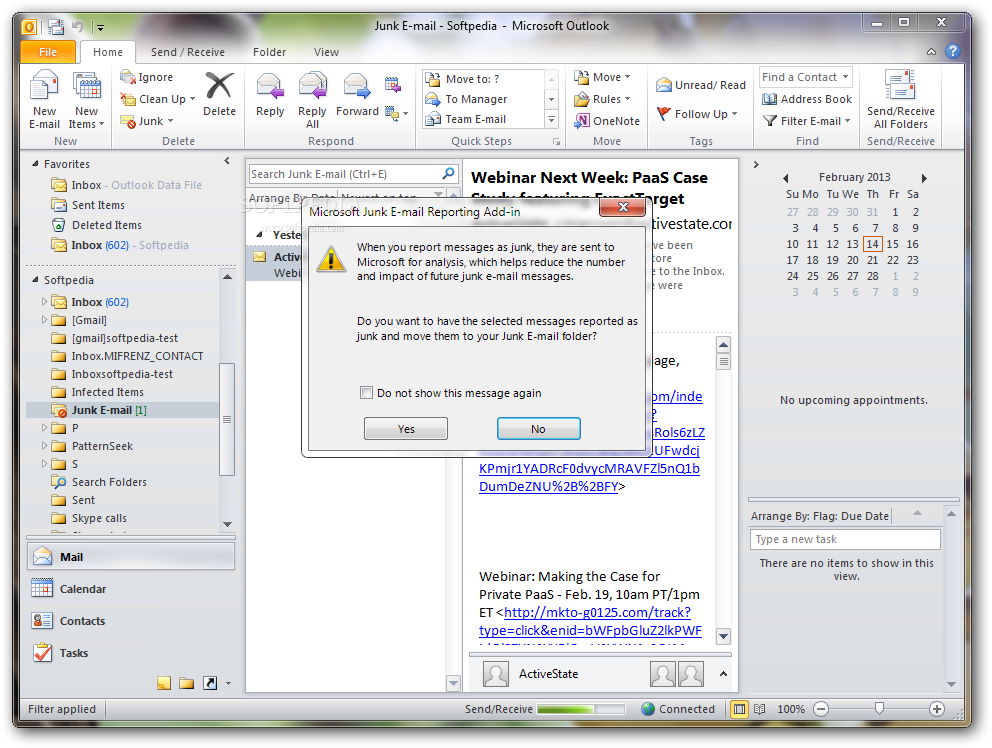Expand the People Pane

tap(723, 674)
